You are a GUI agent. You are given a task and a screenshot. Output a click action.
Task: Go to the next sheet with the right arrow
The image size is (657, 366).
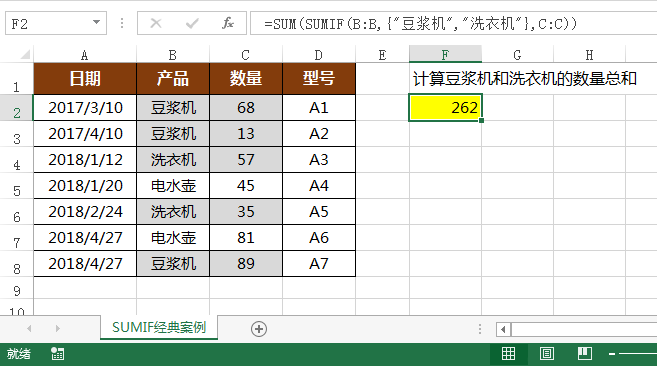click(x=57, y=328)
